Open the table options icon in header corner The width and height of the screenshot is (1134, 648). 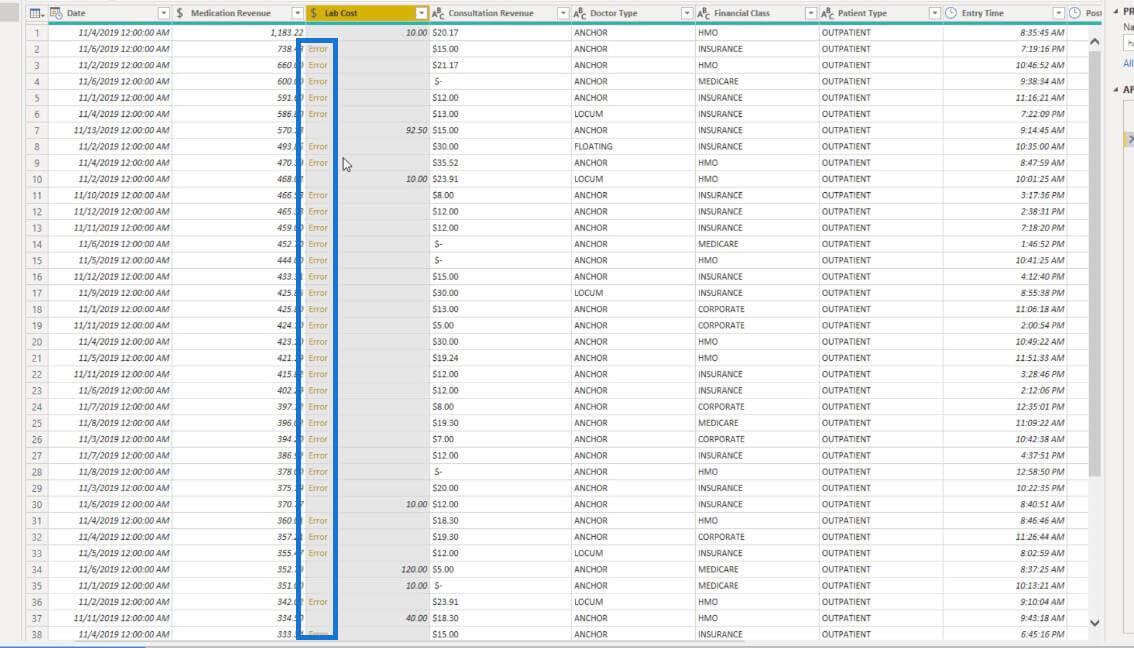coord(36,13)
